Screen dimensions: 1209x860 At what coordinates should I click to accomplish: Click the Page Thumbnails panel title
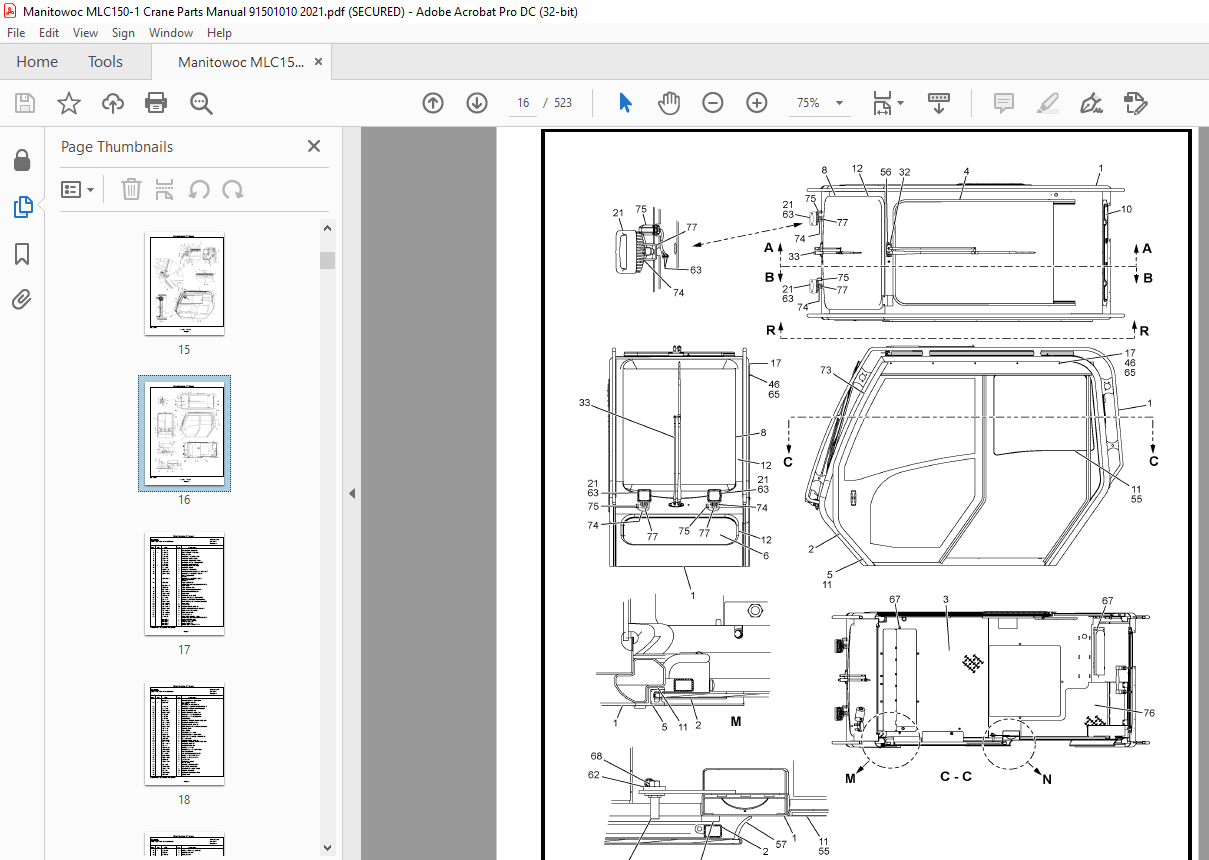(x=117, y=146)
